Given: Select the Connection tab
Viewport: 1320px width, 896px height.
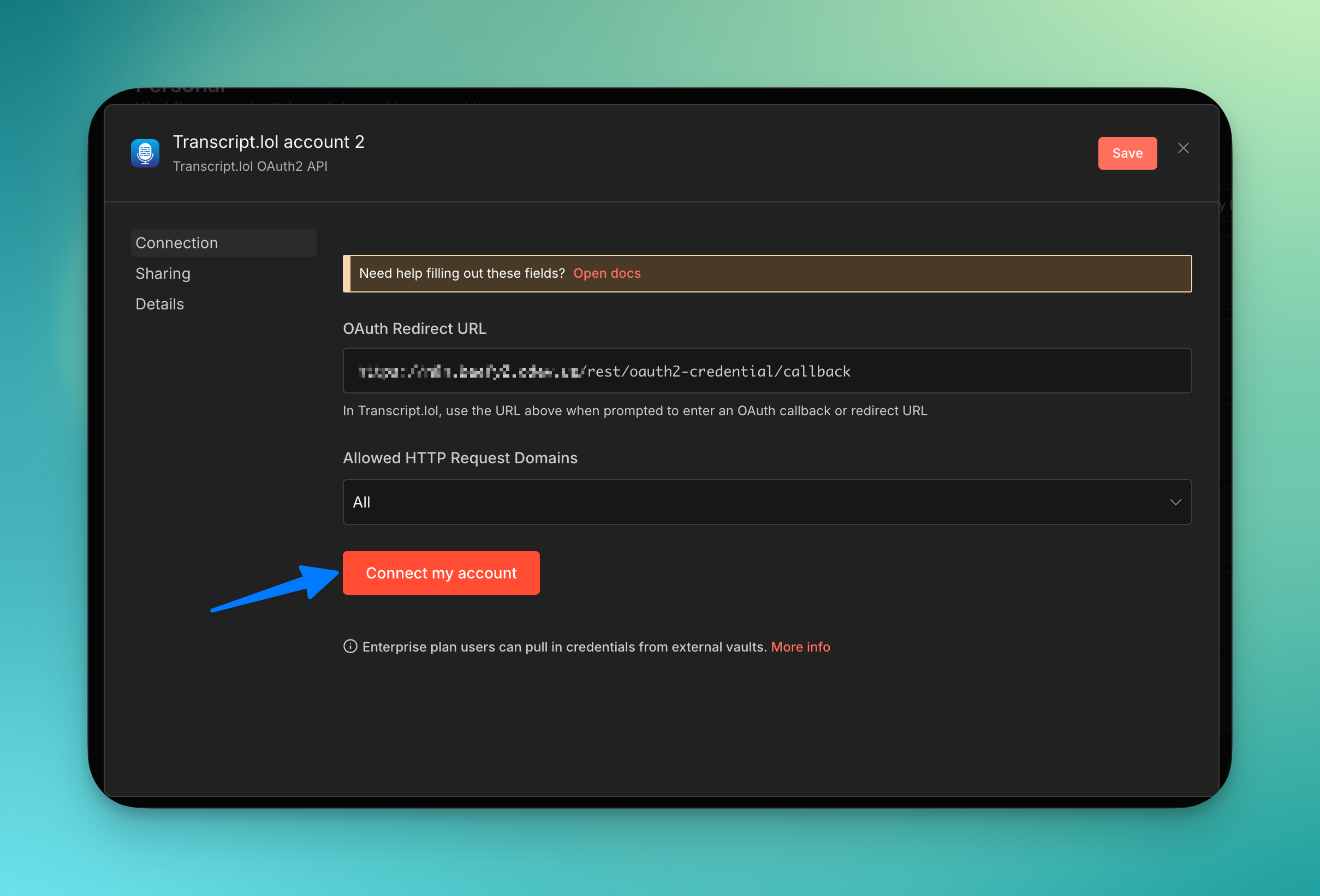Looking at the screenshot, I should (x=223, y=243).
